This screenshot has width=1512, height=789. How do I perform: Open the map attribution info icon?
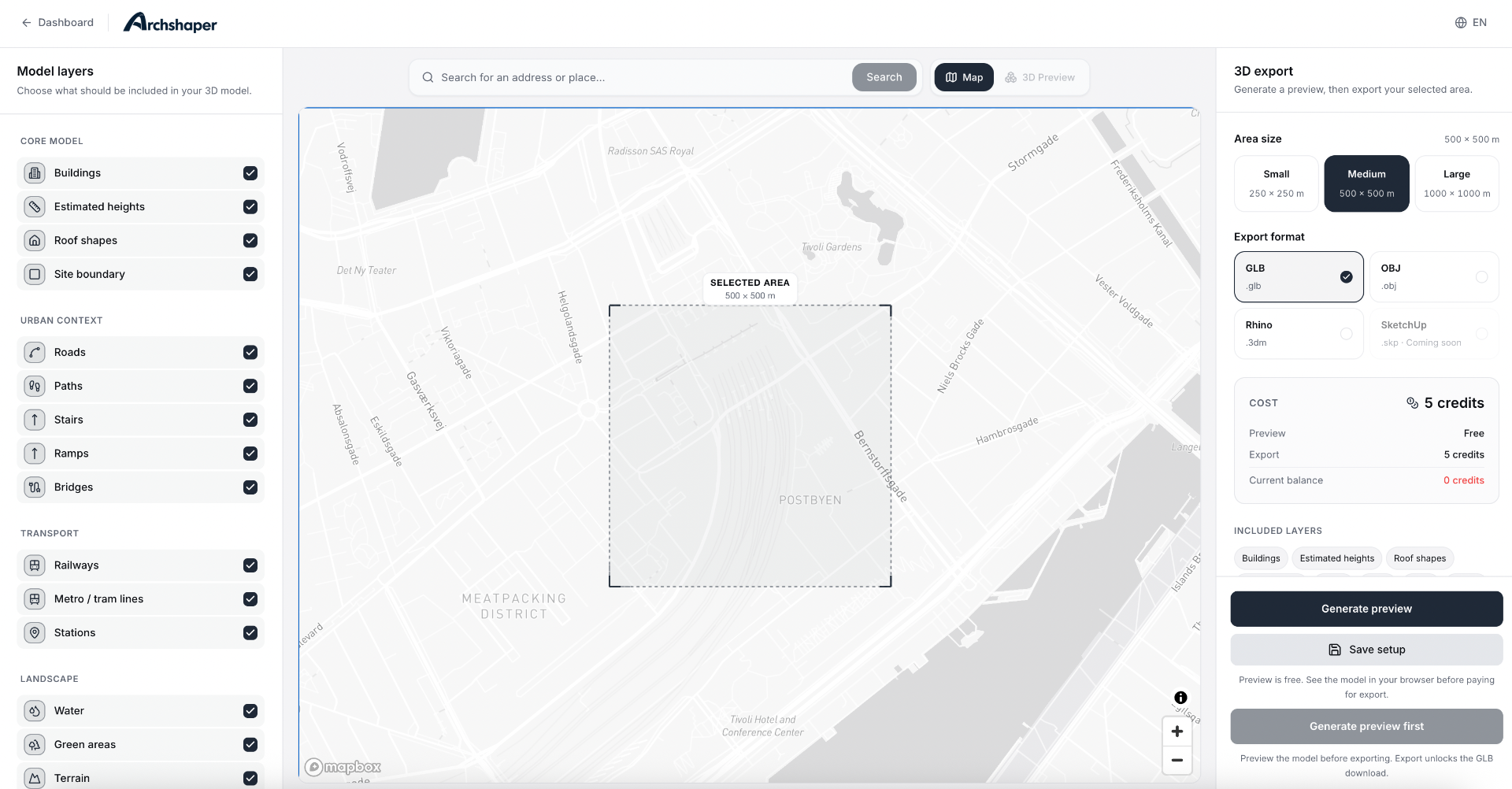(1180, 698)
